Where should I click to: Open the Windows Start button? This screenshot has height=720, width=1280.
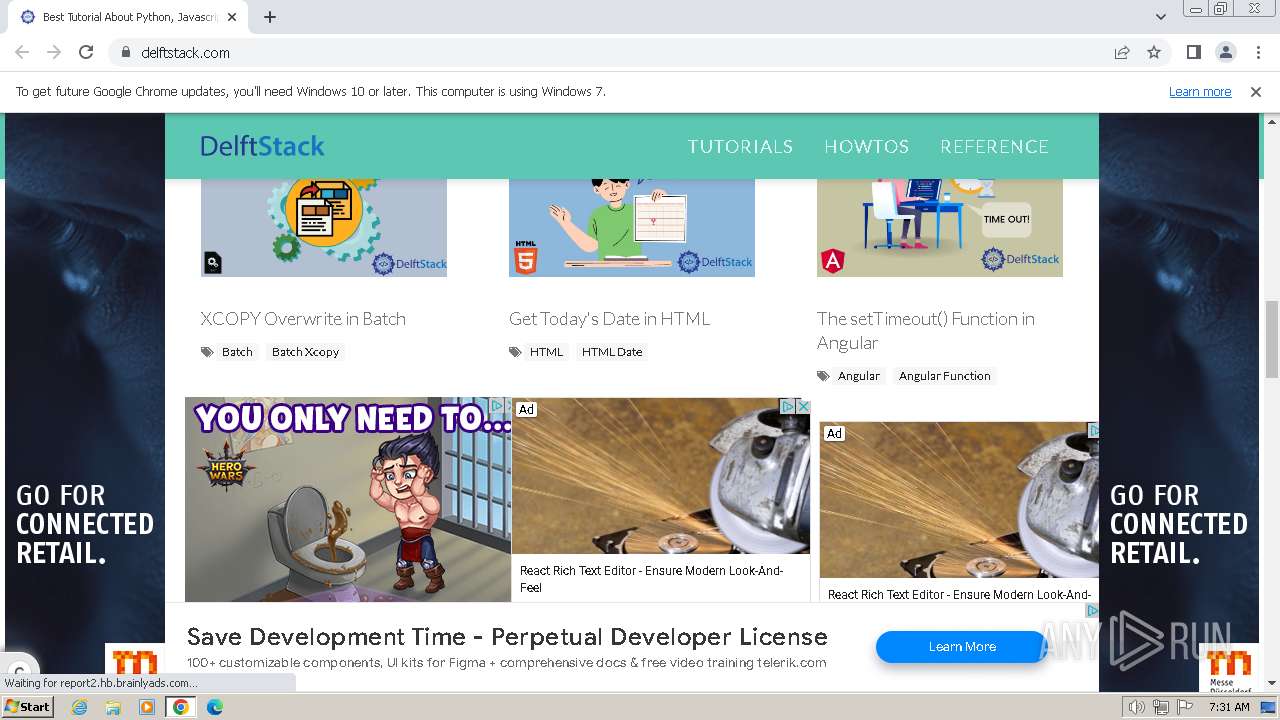pyautogui.click(x=28, y=707)
